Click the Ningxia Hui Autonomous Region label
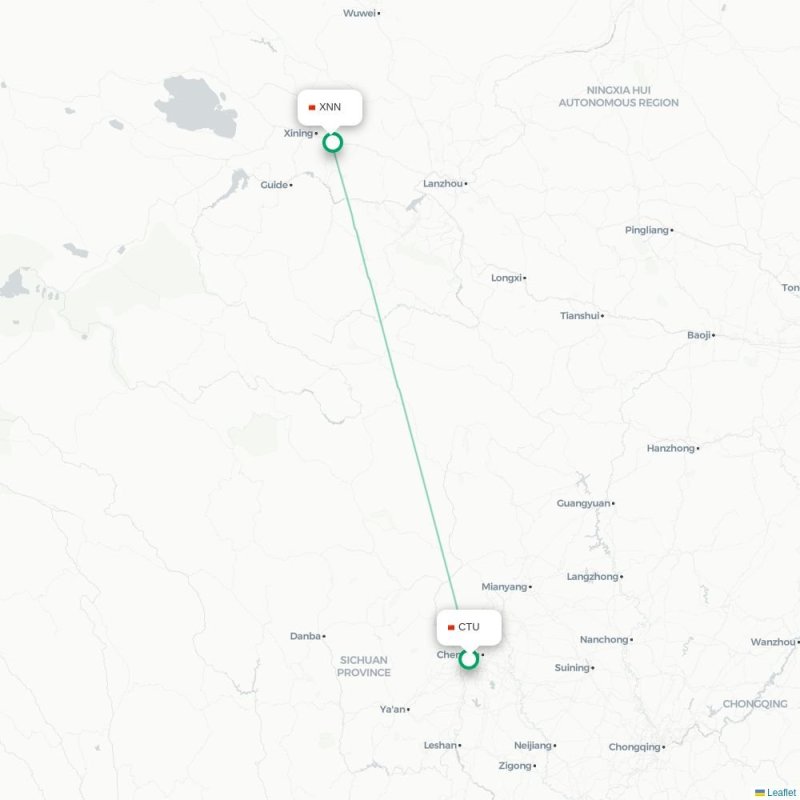 618,96
